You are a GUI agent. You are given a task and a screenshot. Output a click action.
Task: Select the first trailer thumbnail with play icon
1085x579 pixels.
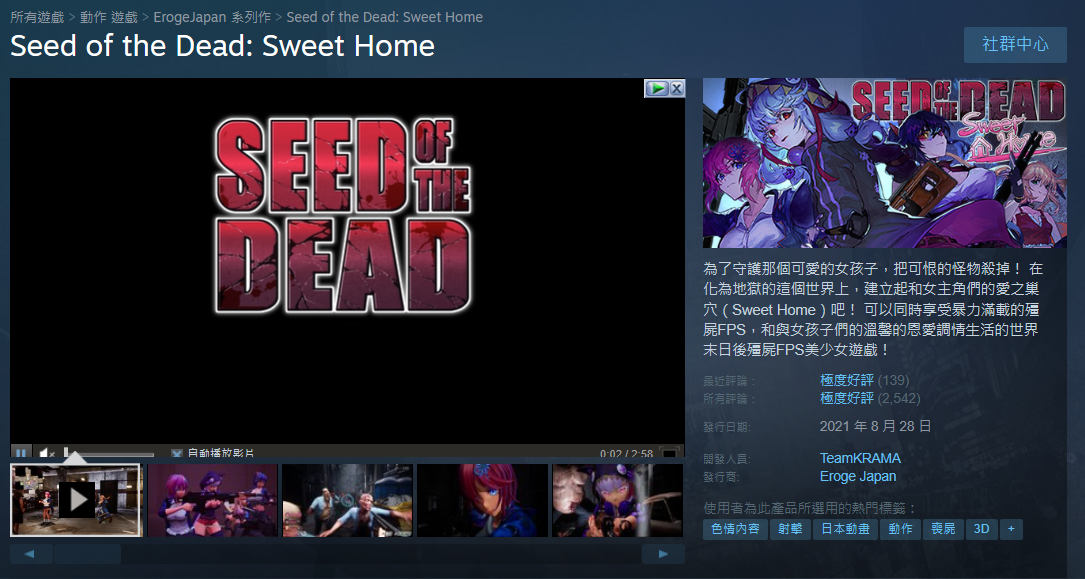76,499
